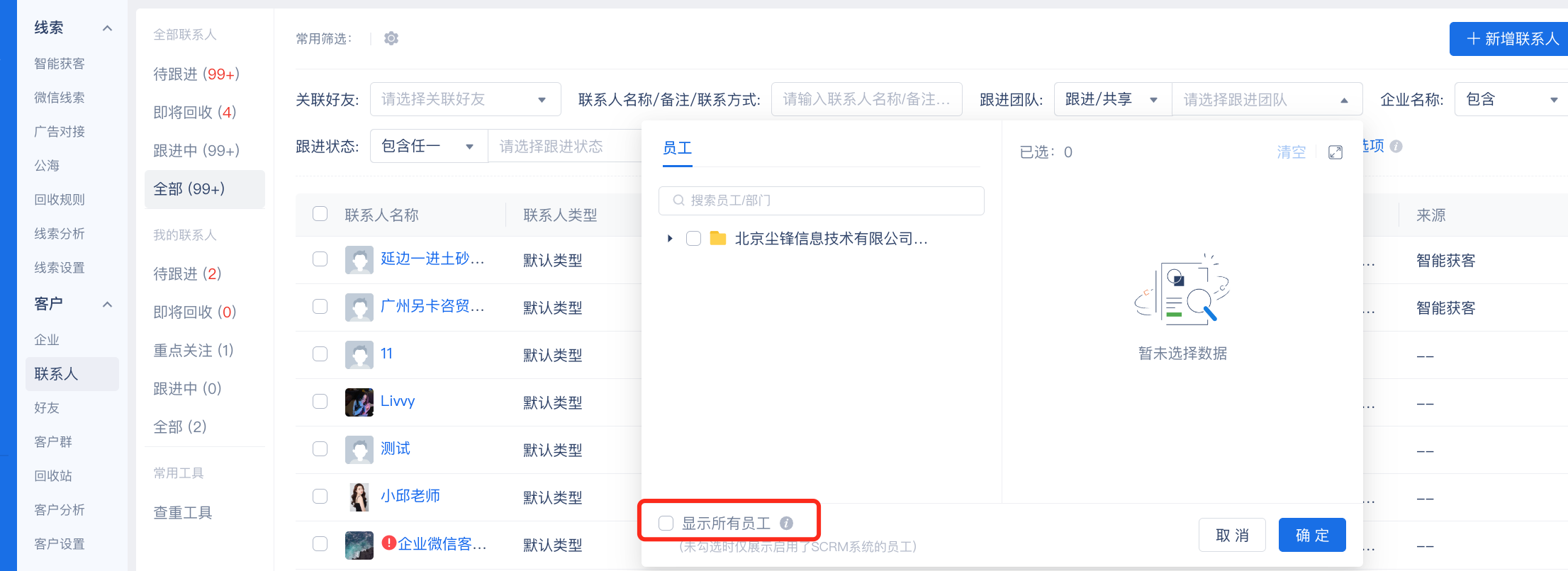Open 智能获客 in the sidebar
The image size is (1568, 571).
point(60,64)
